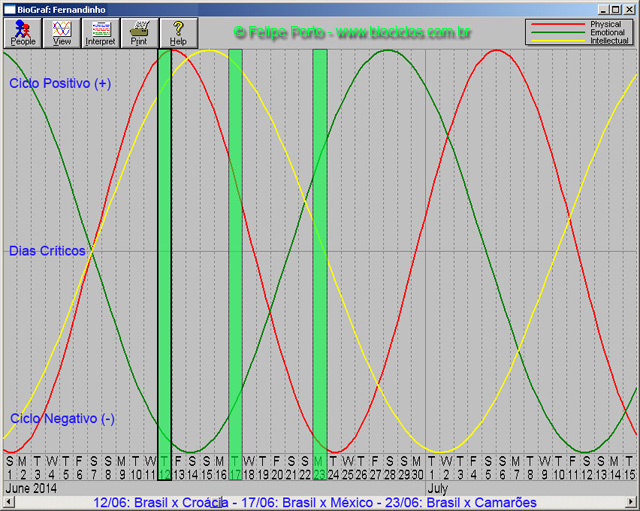The image size is (640, 511).
Task: Minimize the BioGraf window
Action: tap(603, 9)
